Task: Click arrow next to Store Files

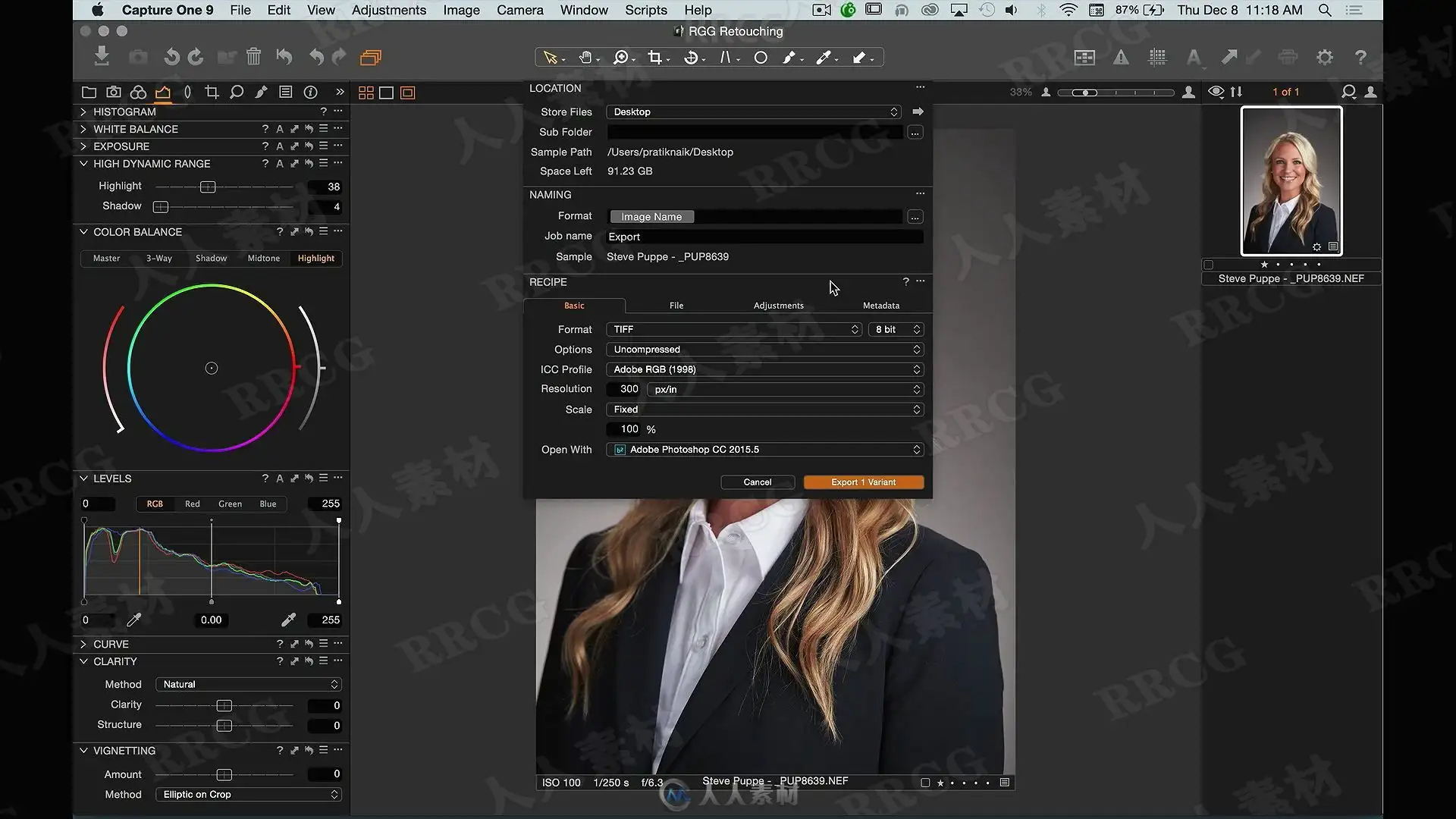Action: click(x=918, y=111)
